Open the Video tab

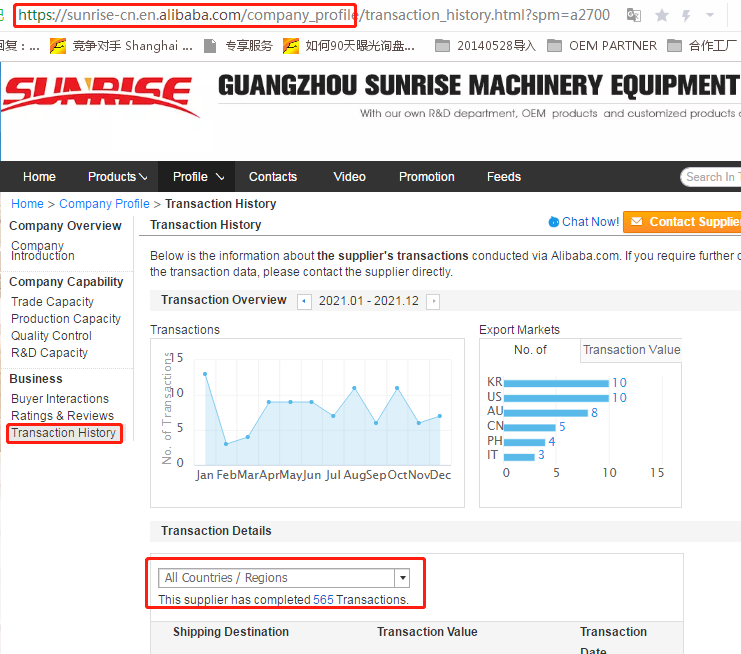(349, 177)
